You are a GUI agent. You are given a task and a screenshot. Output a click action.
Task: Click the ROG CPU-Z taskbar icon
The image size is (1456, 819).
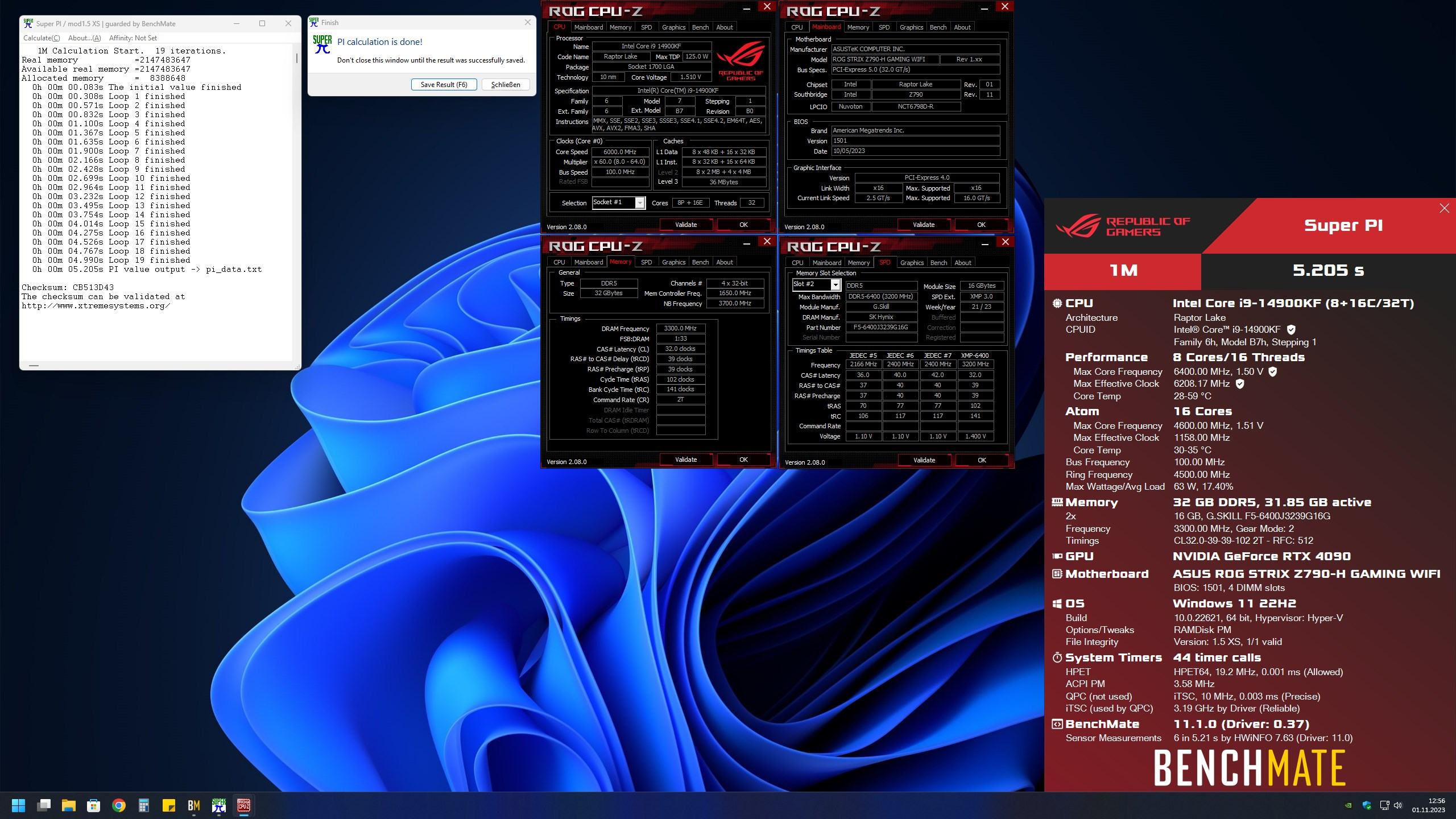click(244, 805)
